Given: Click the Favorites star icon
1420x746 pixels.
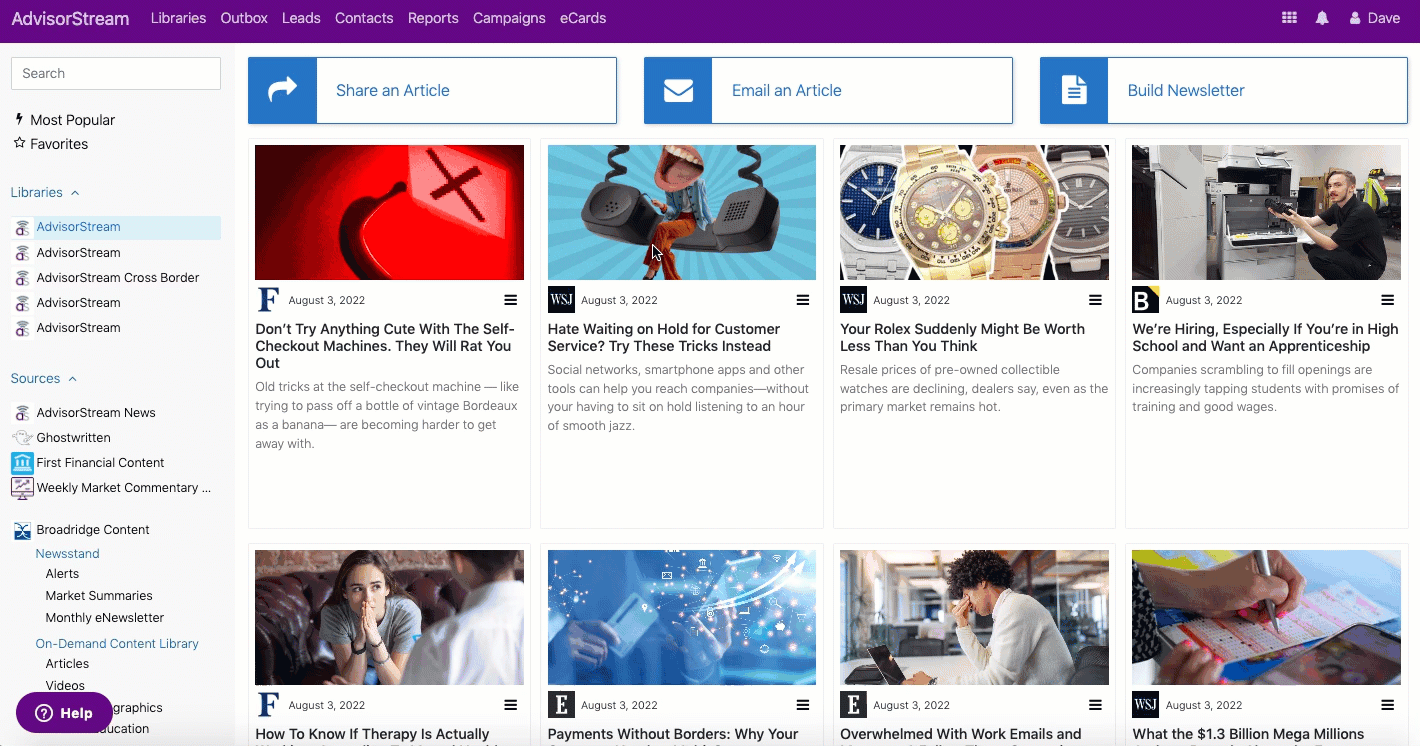Looking at the screenshot, I should click(19, 143).
